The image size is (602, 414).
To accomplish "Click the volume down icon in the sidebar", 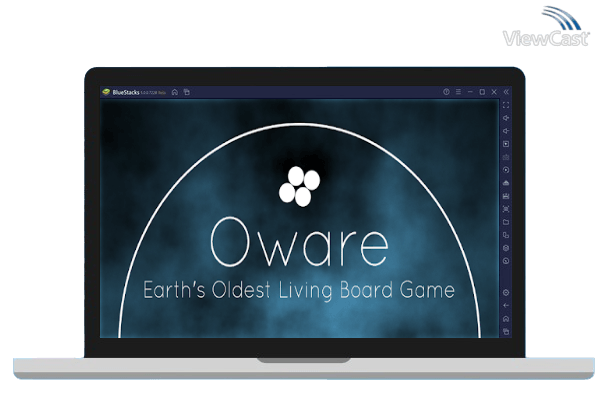I will coord(506,131).
